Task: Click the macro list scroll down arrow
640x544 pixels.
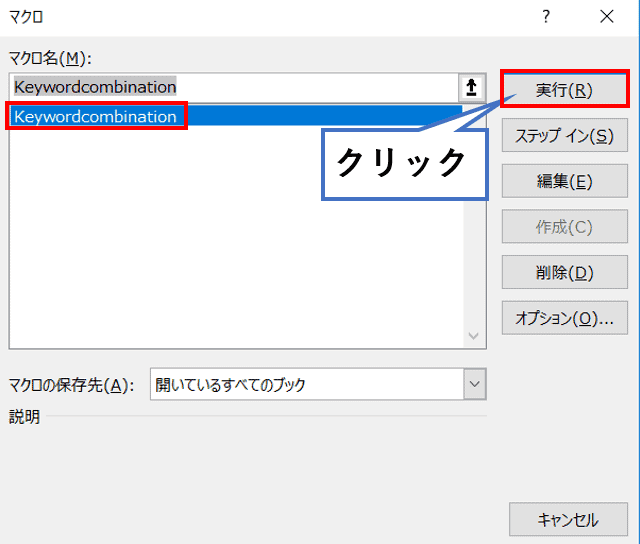Action: click(x=474, y=337)
